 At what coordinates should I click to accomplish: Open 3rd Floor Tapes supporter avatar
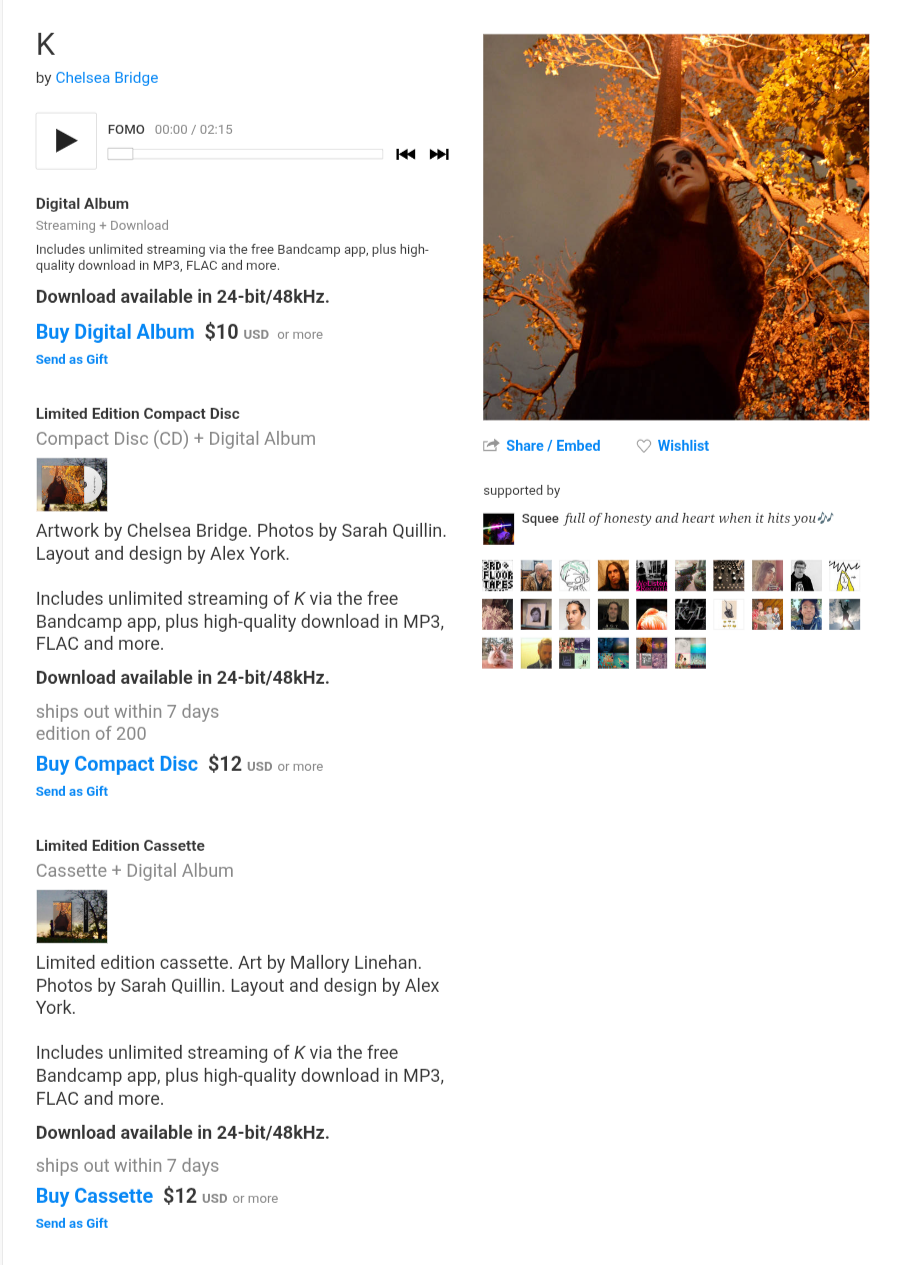(x=498, y=576)
